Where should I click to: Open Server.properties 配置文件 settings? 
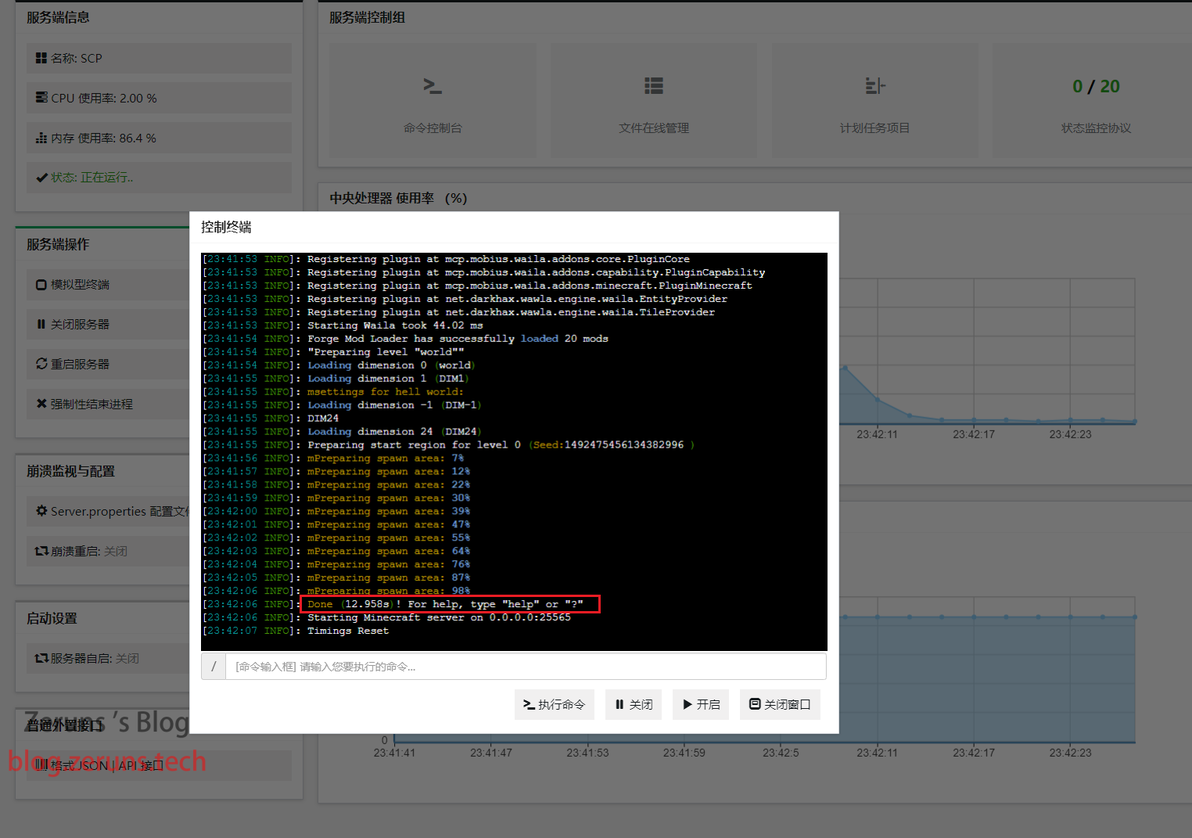pyautogui.click(x=108, y=511)
